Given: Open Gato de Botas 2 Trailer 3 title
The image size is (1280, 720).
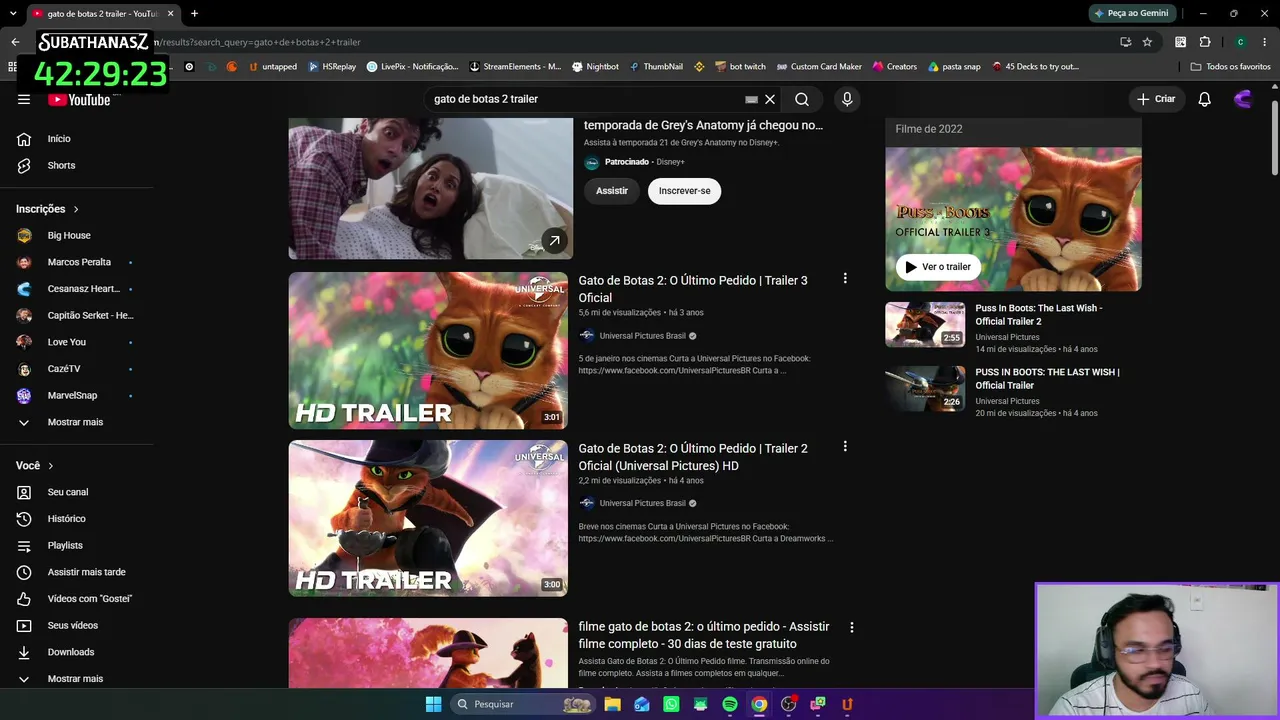Looking at the screenshot, I should coord(693,289).
